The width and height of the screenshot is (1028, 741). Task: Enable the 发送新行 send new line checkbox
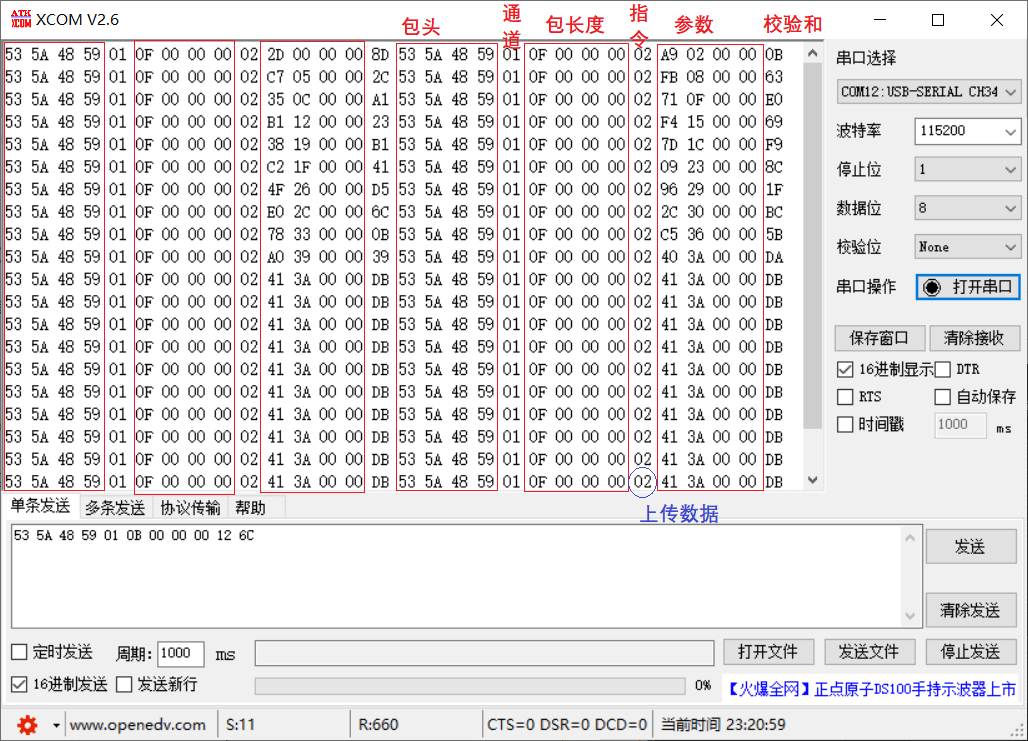click(124, 685)
